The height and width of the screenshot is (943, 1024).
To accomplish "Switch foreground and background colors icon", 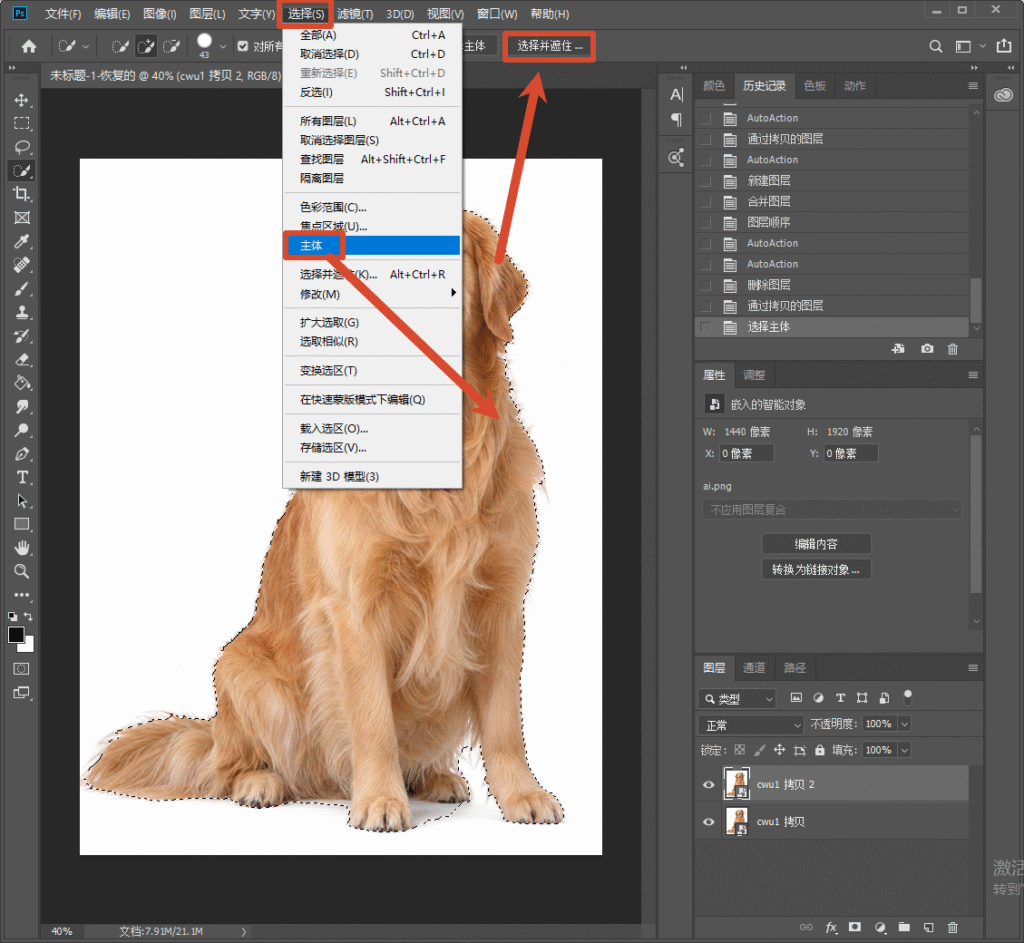I will [x=29, y=616].
